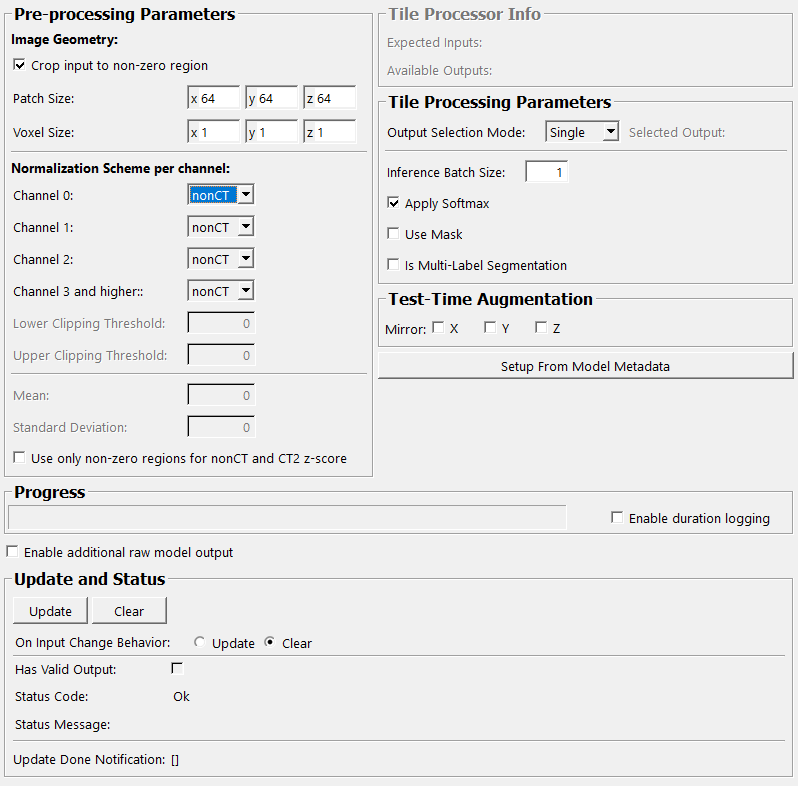
Task: Click Setup From Model Metadata button
Action: (x=585, y=366)
